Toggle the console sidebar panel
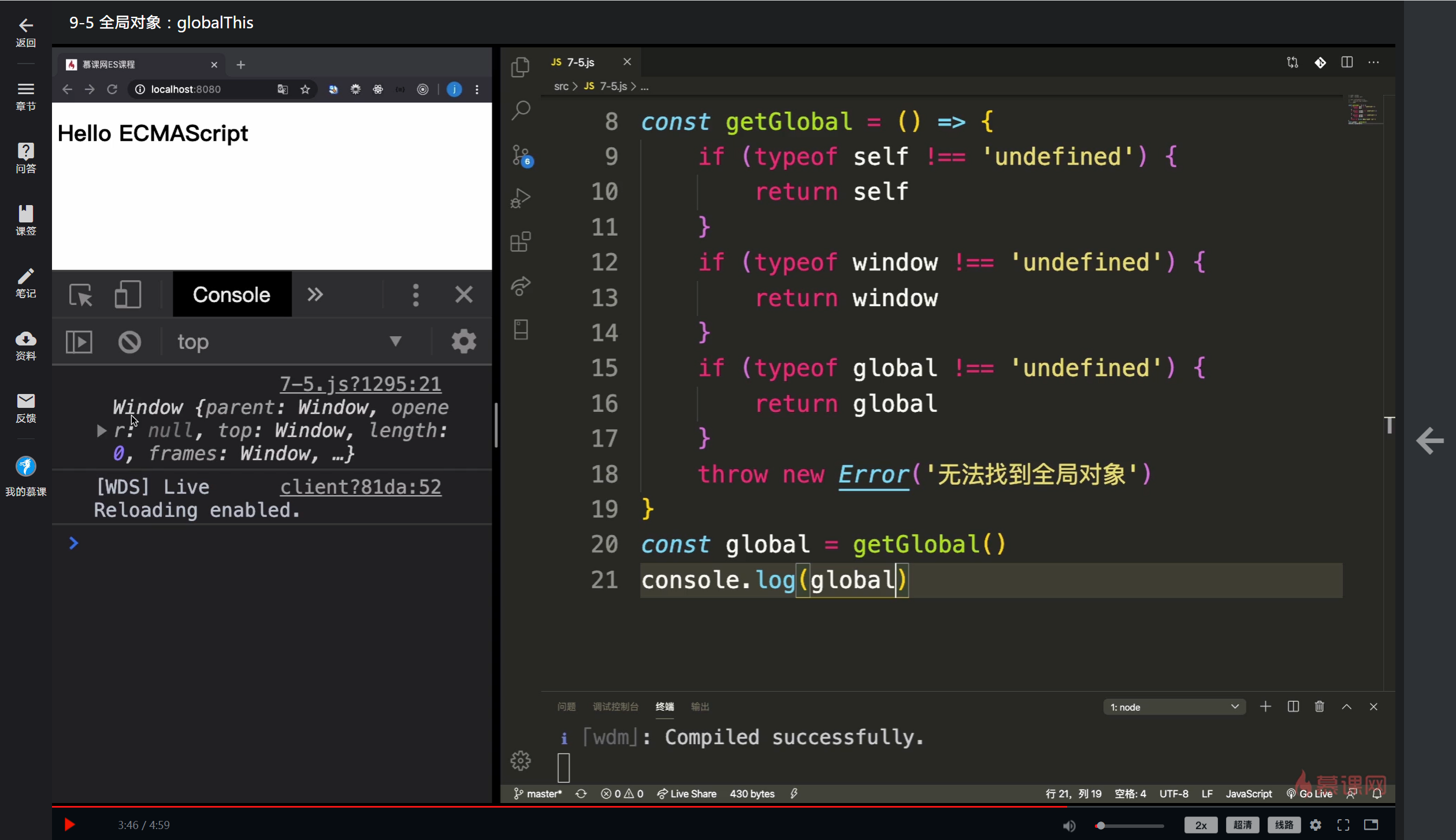 79,342
